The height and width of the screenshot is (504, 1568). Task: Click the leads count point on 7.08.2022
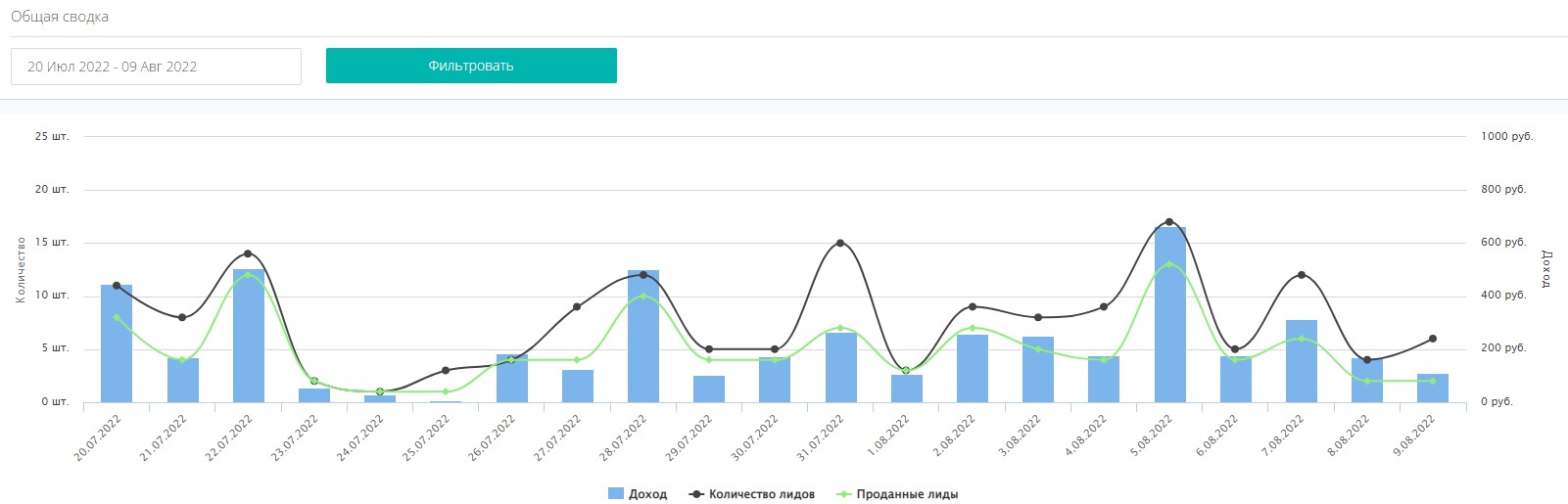click(1302, 275)
